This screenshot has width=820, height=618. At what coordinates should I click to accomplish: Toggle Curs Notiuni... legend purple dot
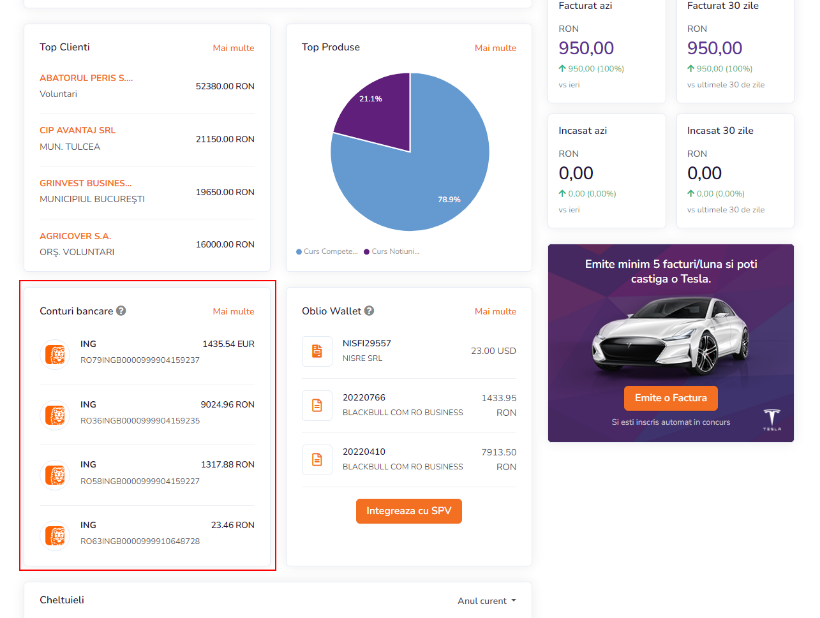(x=367, y=251)
